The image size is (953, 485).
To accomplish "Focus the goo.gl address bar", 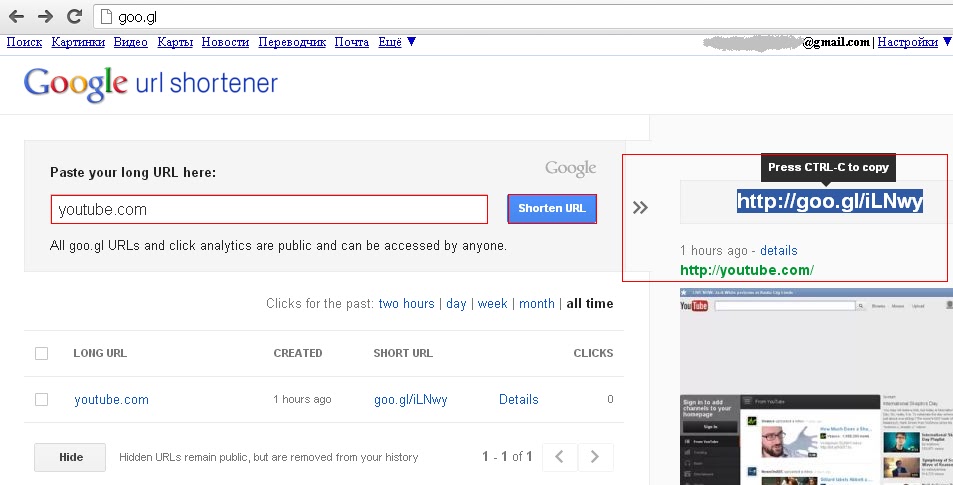I will pos(523,17).
